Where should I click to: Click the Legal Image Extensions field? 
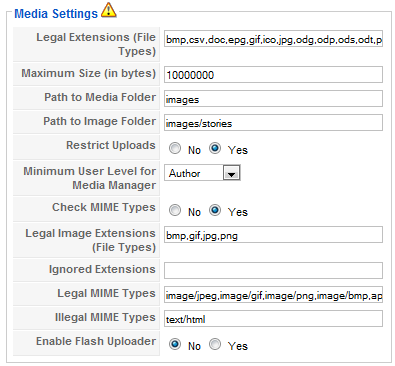pos(273,235)
